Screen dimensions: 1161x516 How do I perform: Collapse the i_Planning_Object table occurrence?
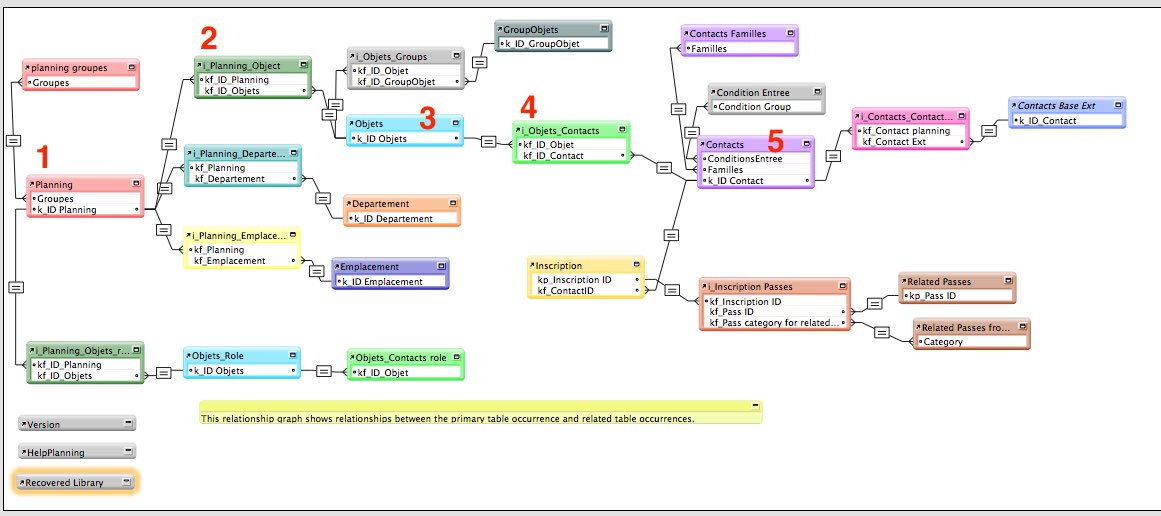click(304, 65)
